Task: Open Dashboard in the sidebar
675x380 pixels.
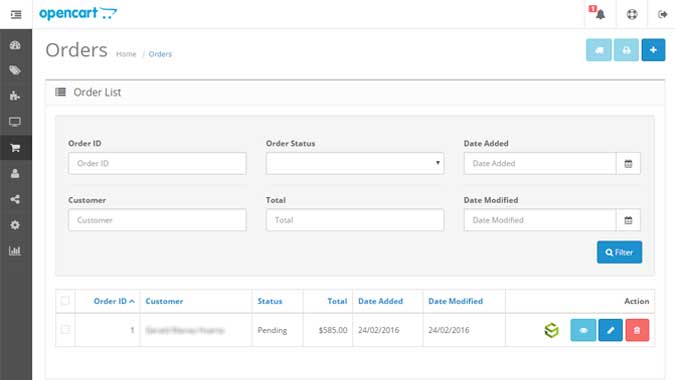Action: coord(15,45)
